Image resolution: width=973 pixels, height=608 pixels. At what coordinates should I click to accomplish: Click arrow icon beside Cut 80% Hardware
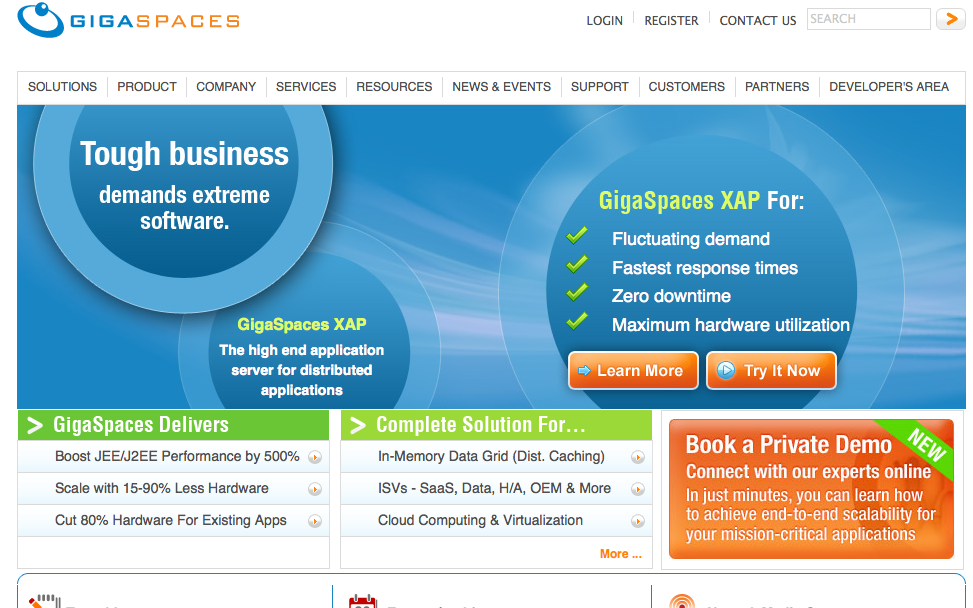click(315, 521)
